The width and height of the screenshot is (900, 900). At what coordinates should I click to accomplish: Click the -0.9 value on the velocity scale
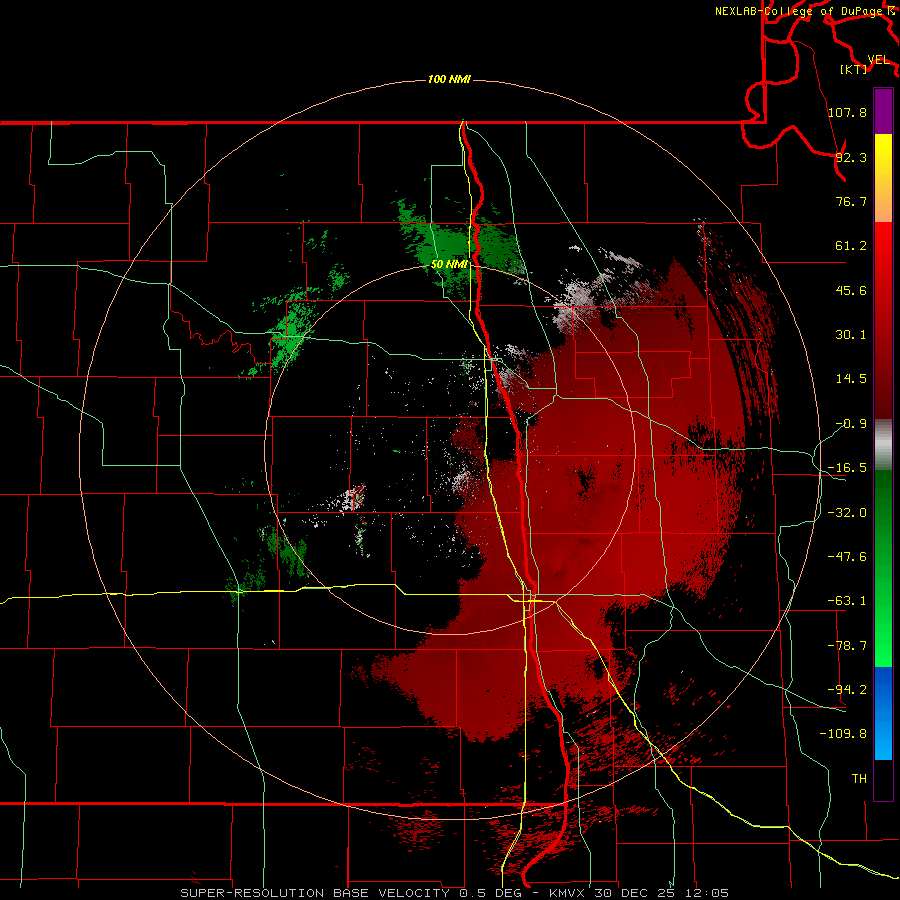click(851, 424)
